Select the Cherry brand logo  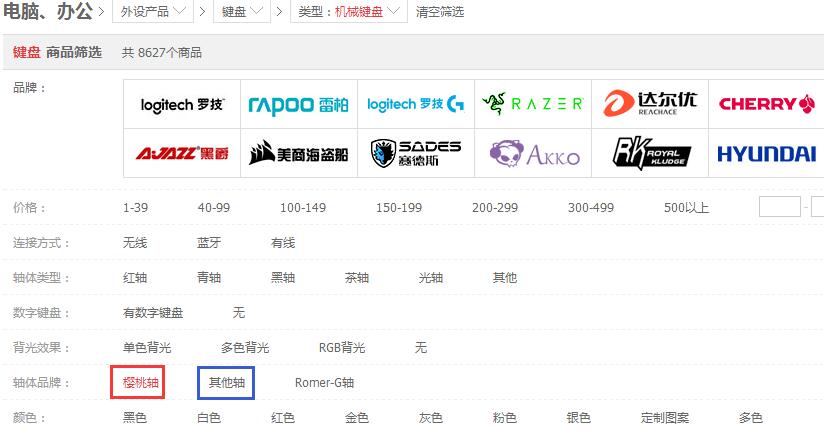[766, 104]
